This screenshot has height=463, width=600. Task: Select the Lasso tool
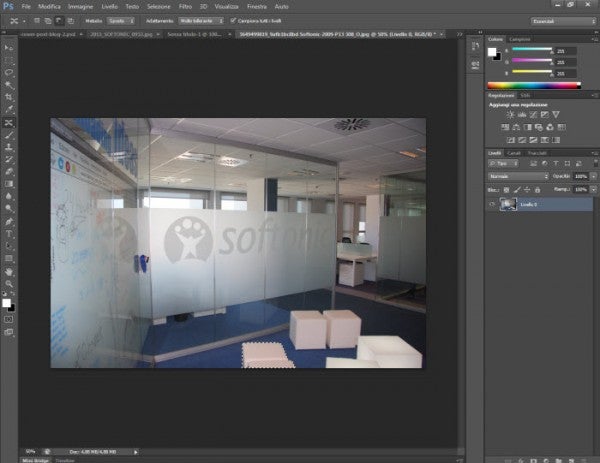click(x=9, y=72)
